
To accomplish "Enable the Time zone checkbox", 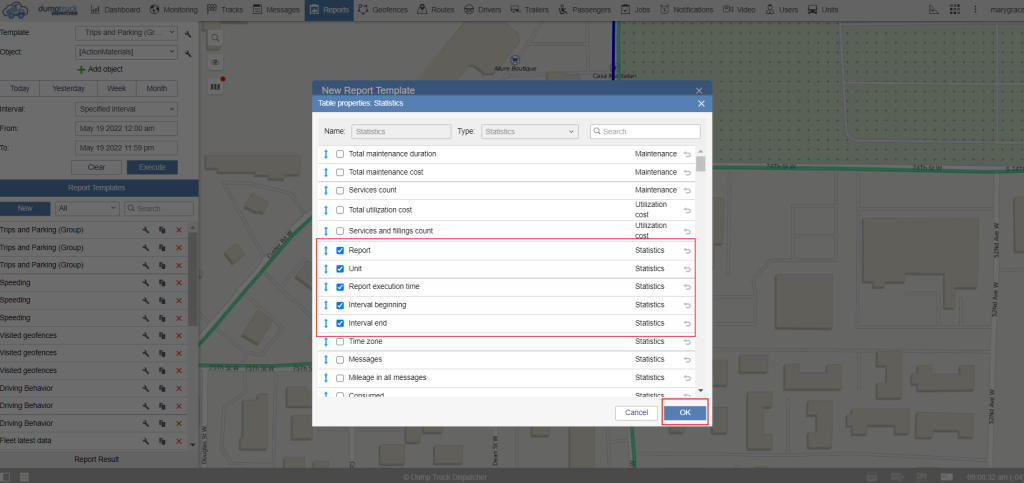I will click(x=340, y=342).
